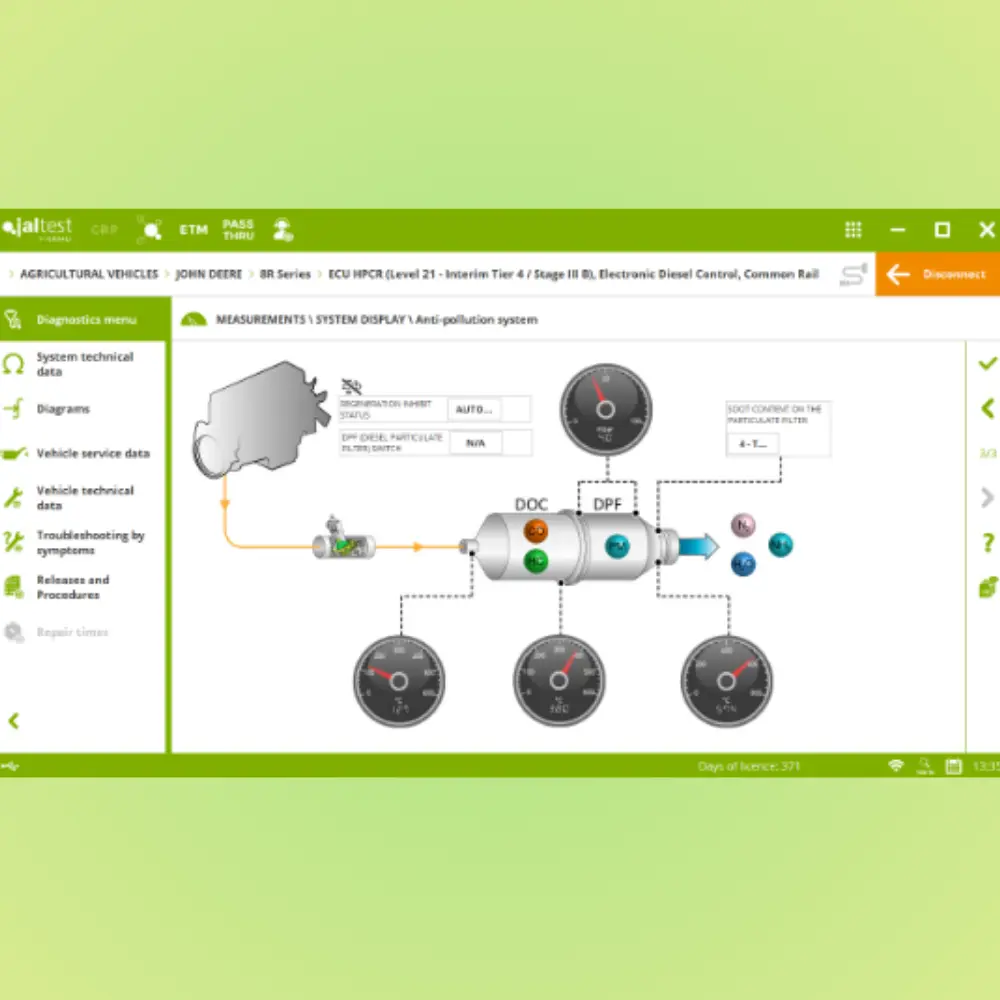Open Vehicle technical data
Viewport: 1000px width, 1000px height.
coord(83,497)
